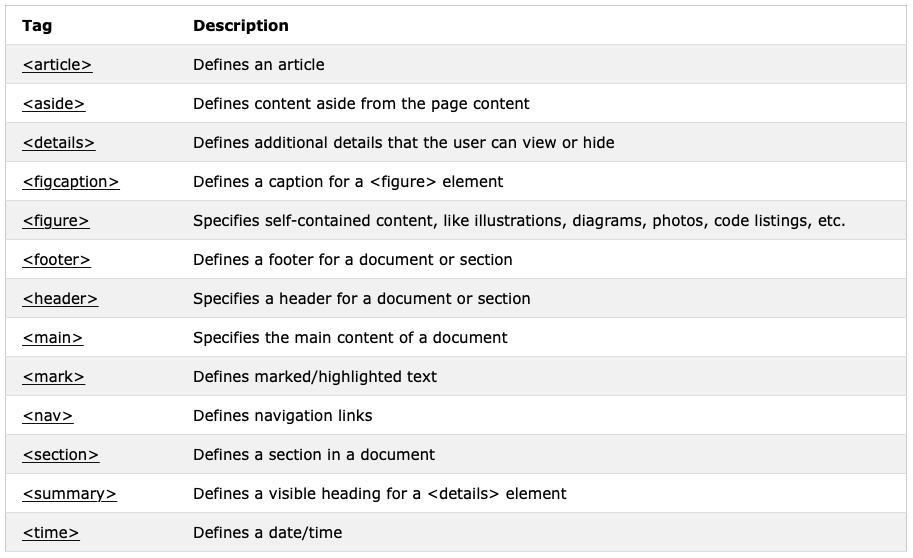The height and width of the screenshot is (558, 913).
Task: Follow the <details> tag link
Action: (x=58, y=143)
